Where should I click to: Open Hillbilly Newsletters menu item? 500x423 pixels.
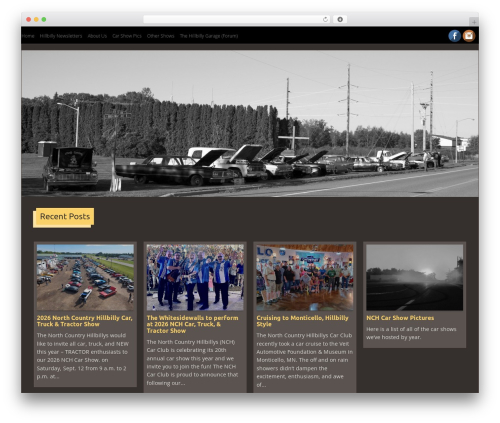[61, 36]
